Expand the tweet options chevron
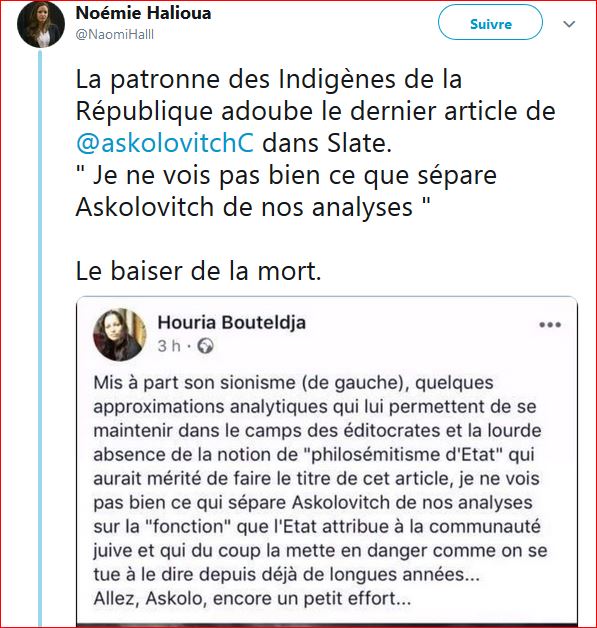Image resolution: width=597 pixels, height=628 pixels. click(x=569, y=24)
